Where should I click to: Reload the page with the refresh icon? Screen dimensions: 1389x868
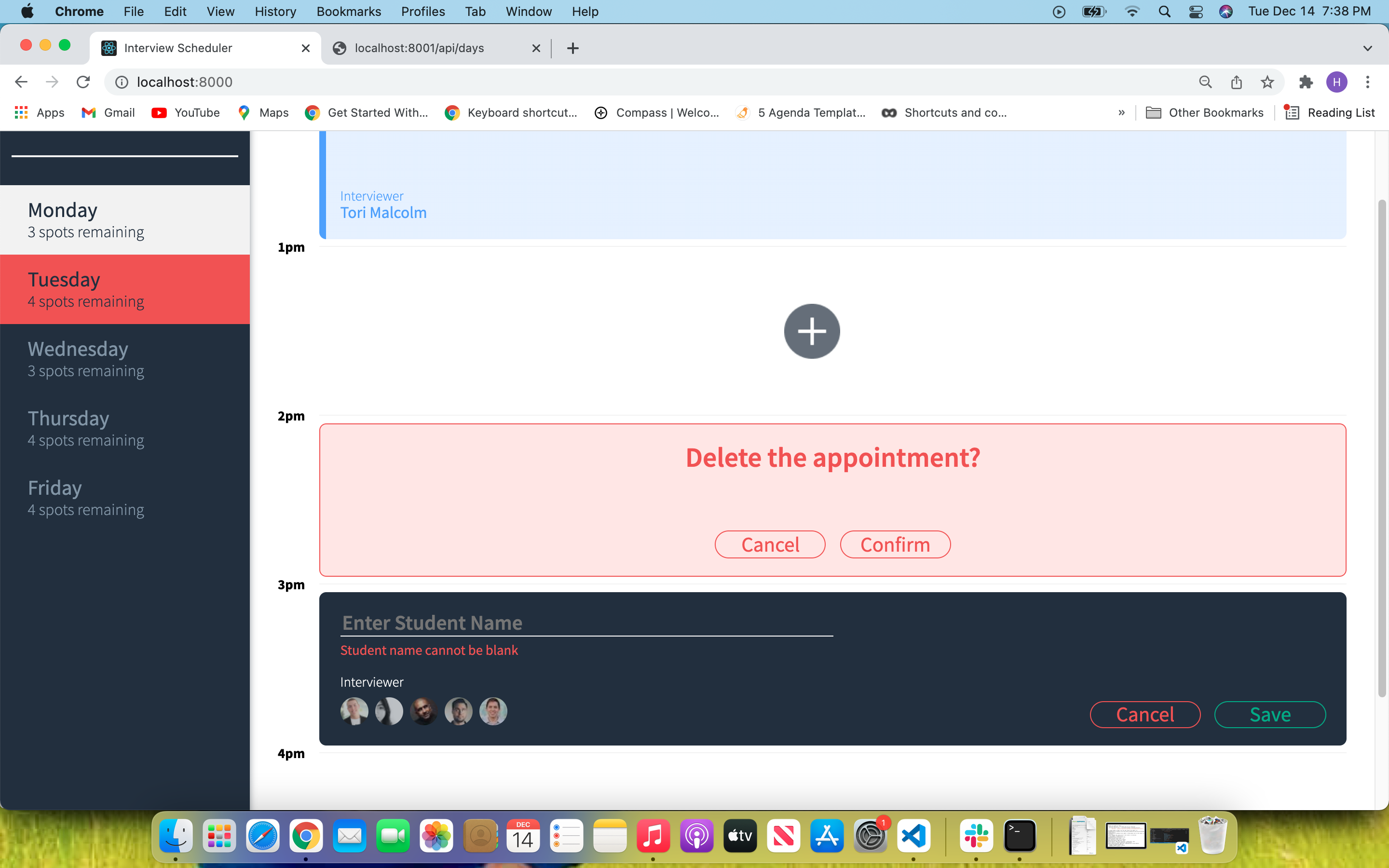(x=83, y=81)
